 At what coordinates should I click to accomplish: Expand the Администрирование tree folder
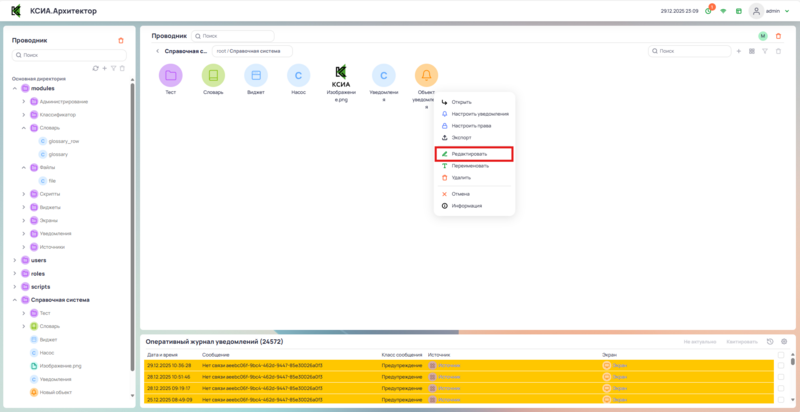[x=24, y=101]
